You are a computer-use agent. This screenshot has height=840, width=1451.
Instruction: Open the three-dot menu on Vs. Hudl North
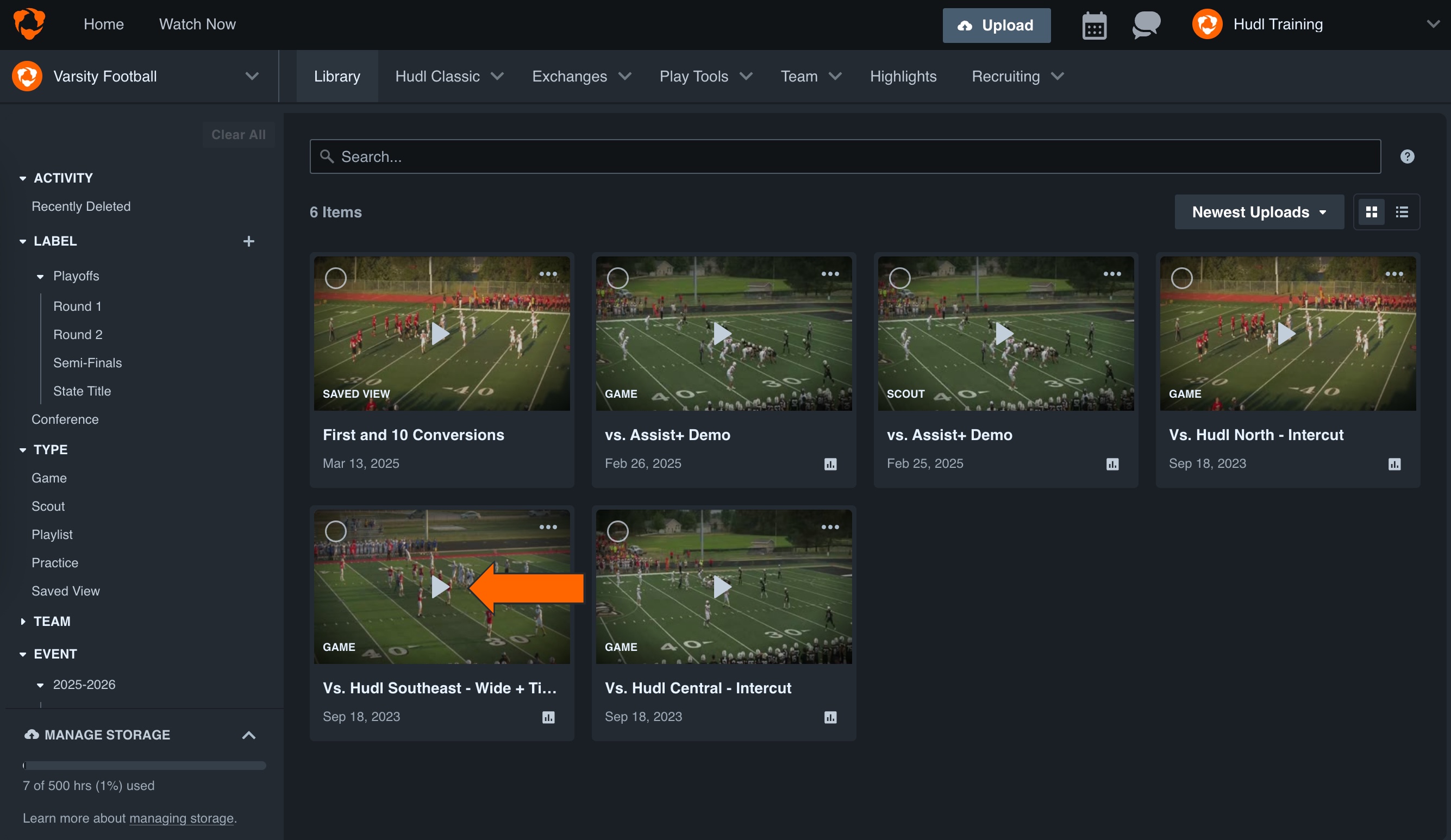[1395, 274]
